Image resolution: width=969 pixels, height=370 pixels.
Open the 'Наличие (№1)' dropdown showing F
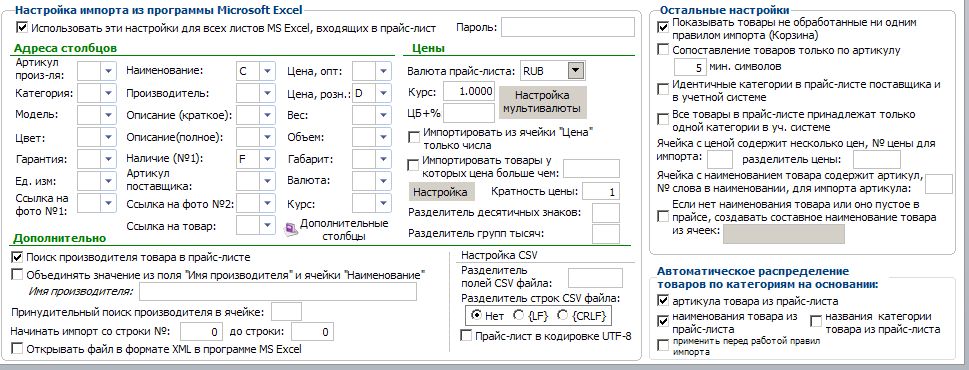pos(267,159)
